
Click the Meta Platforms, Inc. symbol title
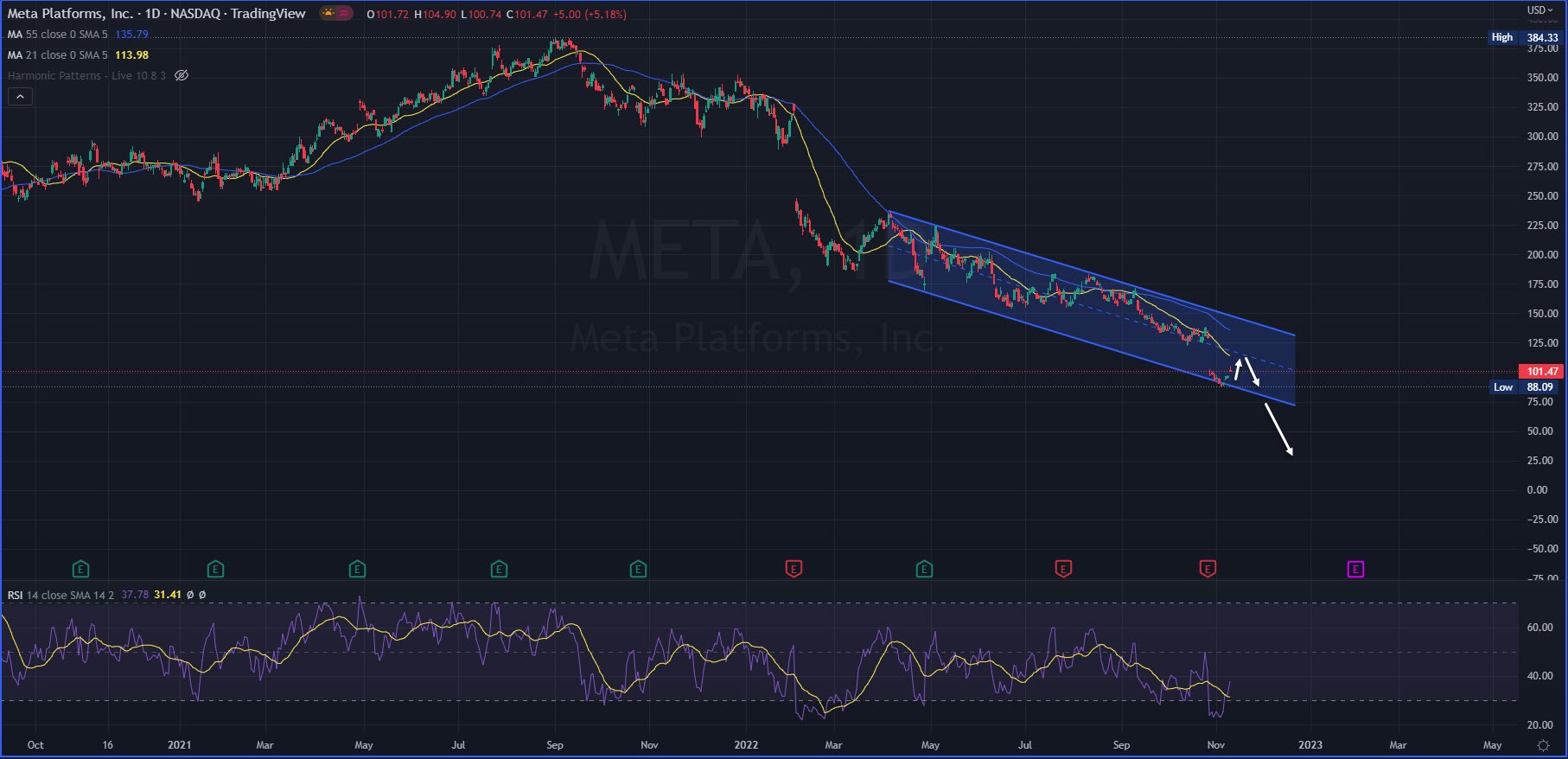click(70, 14)
